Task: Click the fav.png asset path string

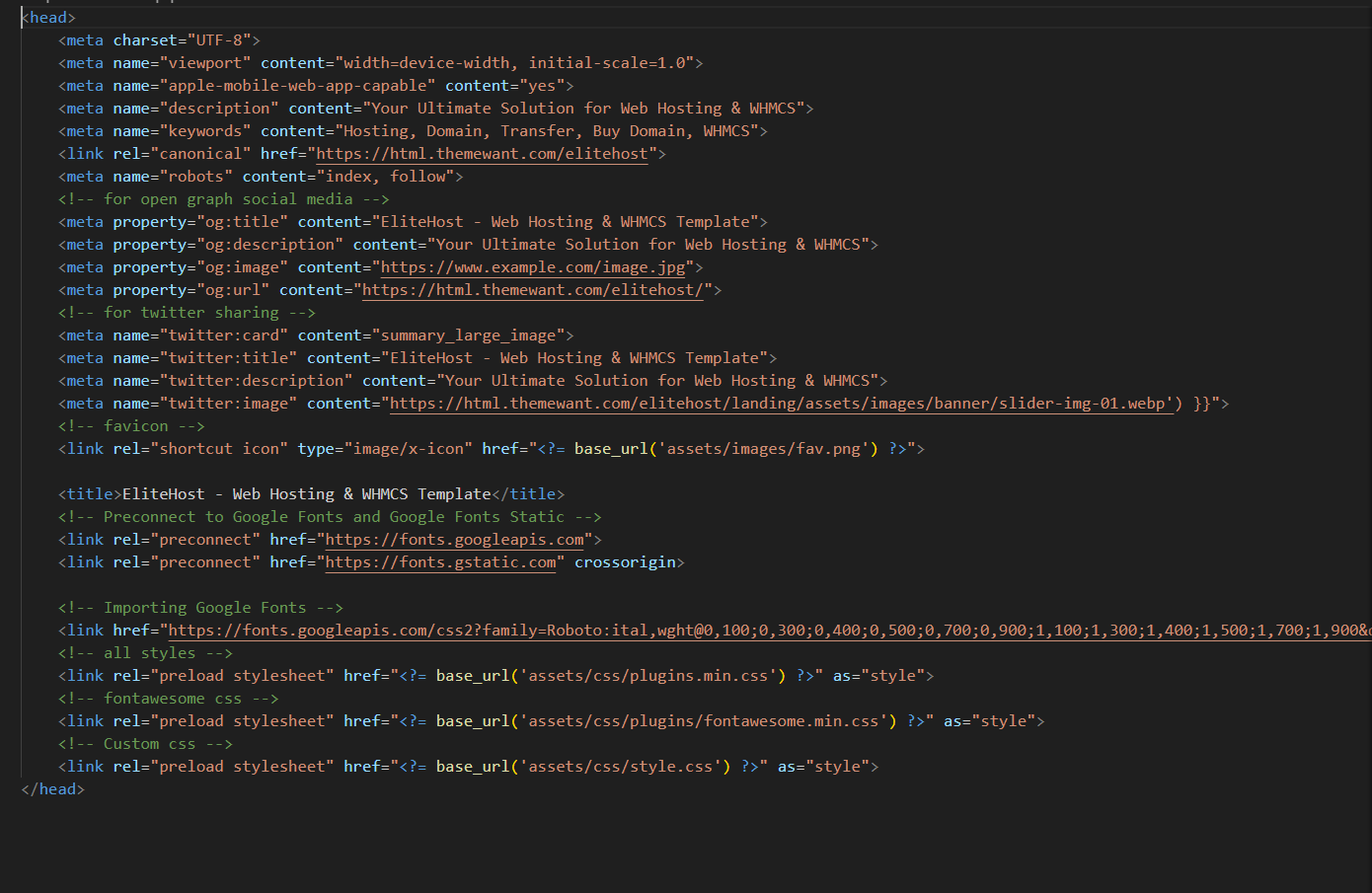Action: click(x=764, y=449)
